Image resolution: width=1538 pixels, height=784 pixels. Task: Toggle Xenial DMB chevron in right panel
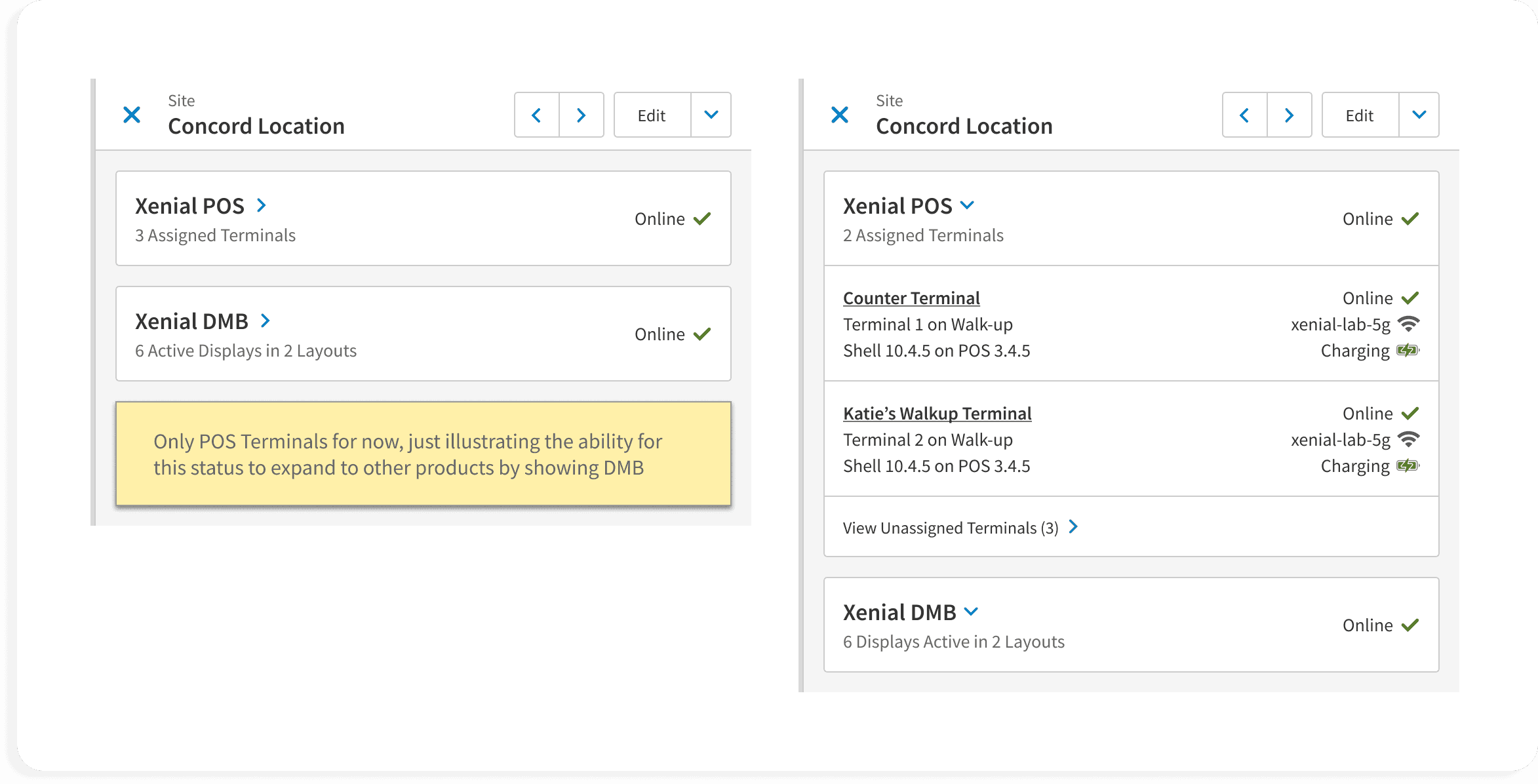click(972, 612)
